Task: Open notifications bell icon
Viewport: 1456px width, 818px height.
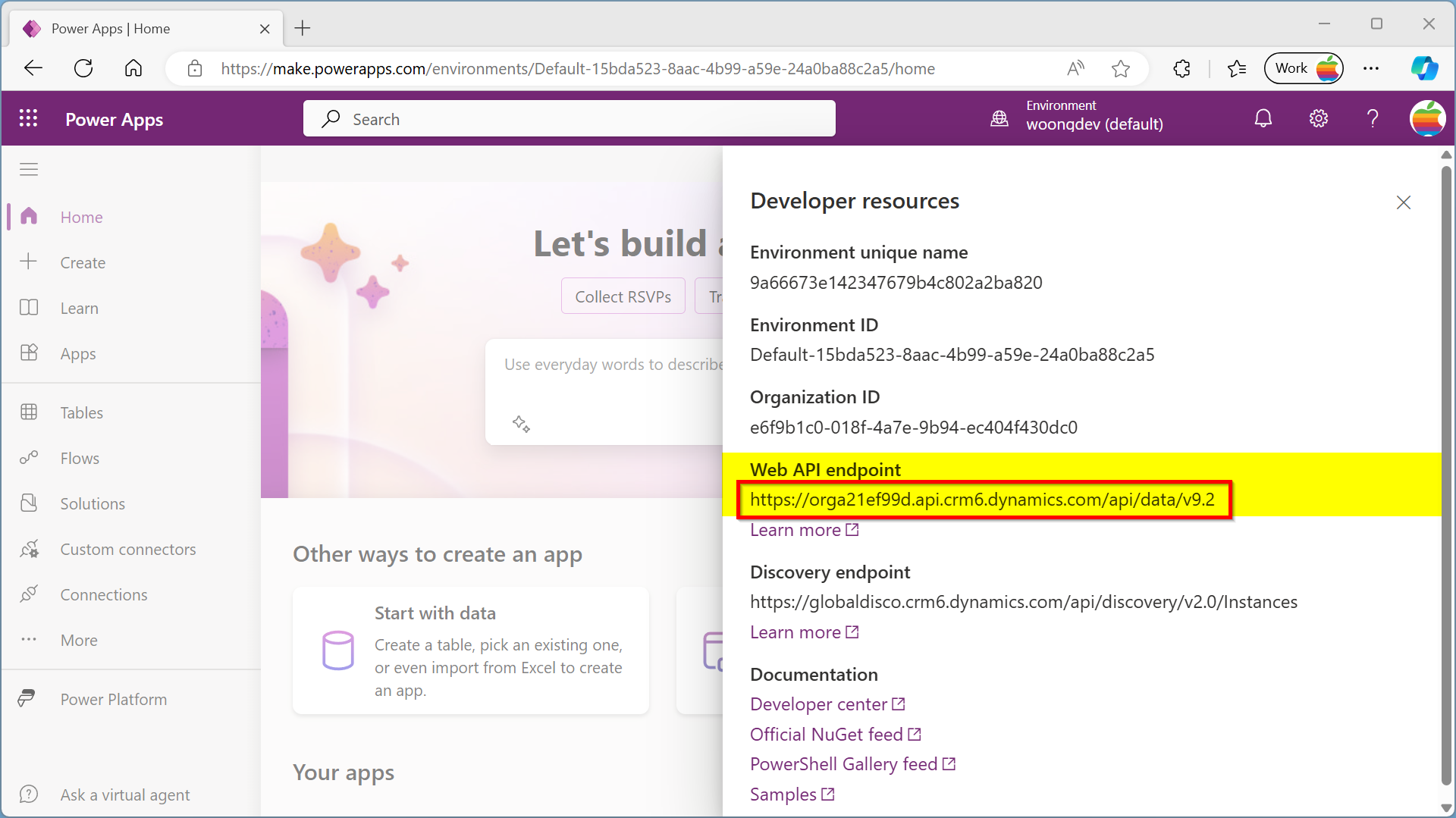Action: coord(1263,118)
